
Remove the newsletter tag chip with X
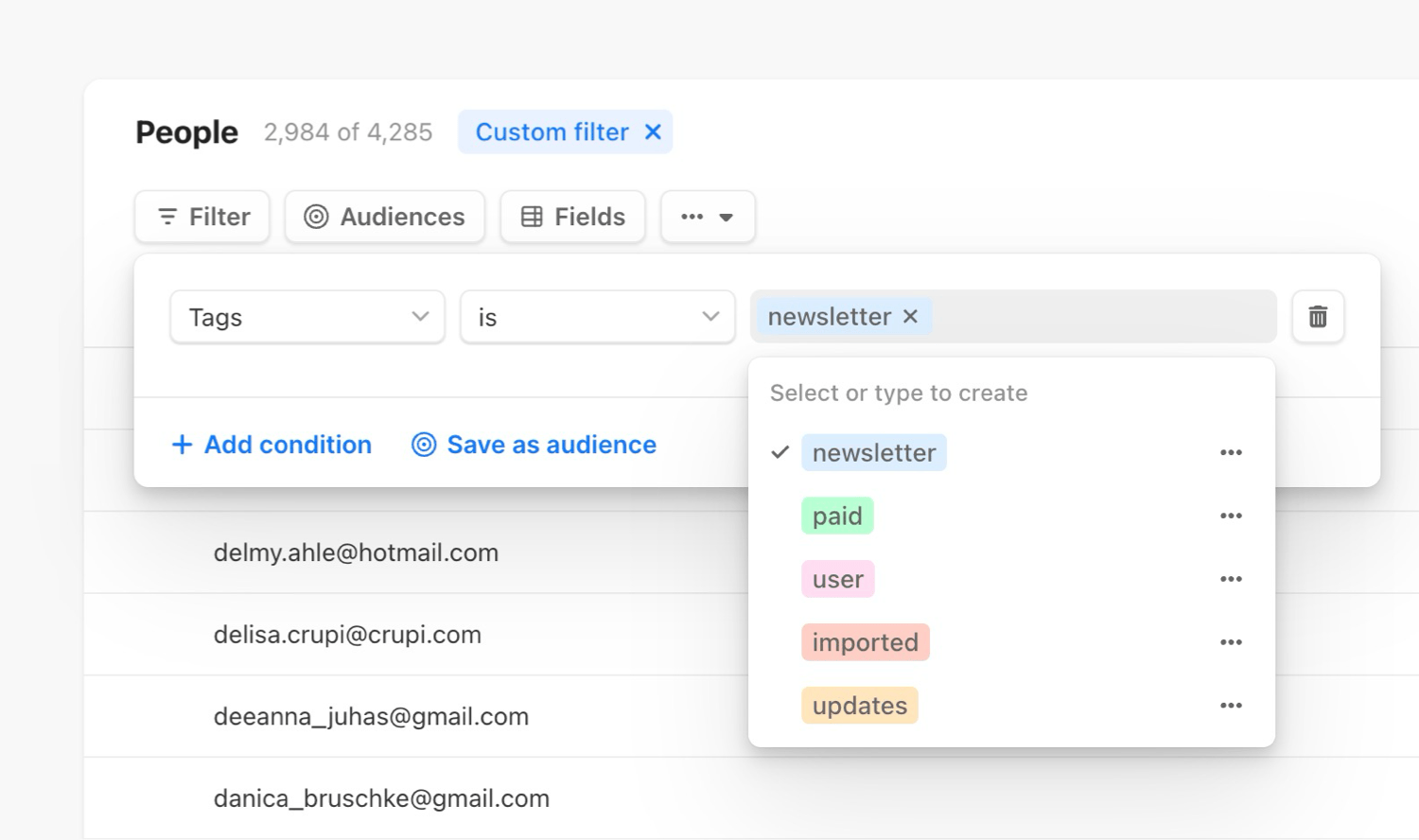(911, 317)
